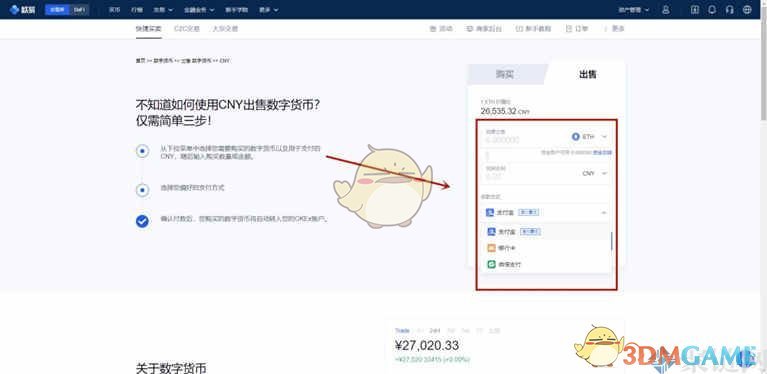The width and height of the screenshot is (767, 374).
Task: Open the notifications bell icon
Action: (x=712, y=9)
